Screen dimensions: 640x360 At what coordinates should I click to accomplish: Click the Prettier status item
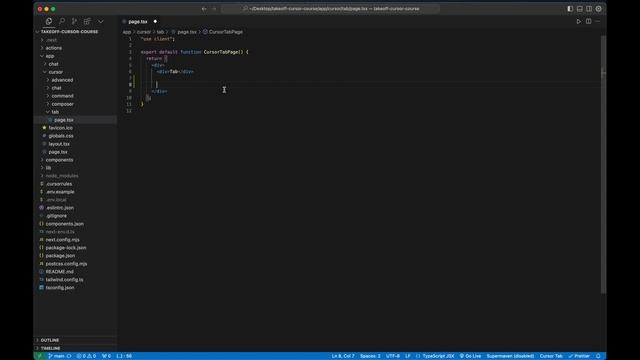[x=579, y=356]
